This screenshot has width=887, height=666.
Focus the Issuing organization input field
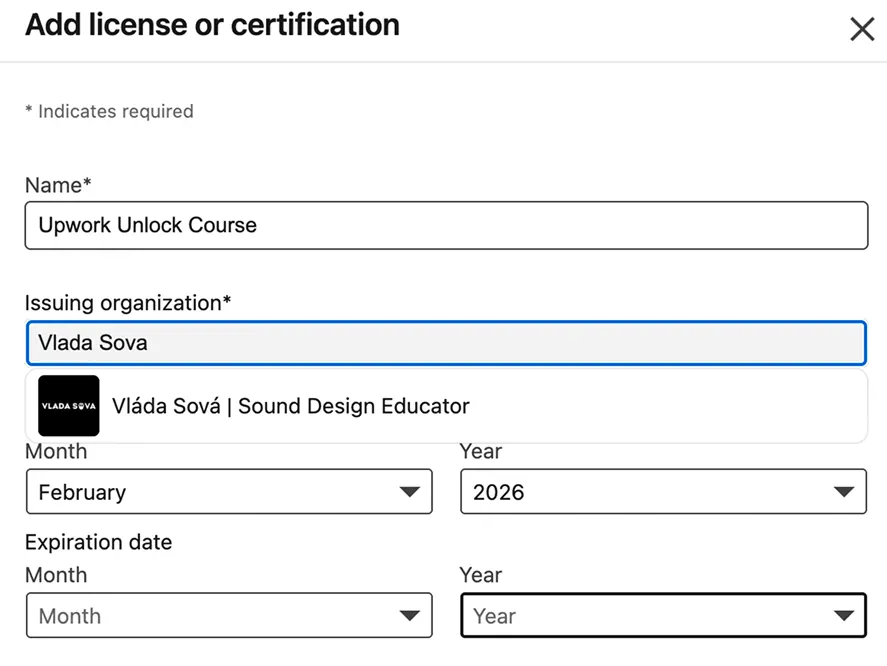point(446,343)
